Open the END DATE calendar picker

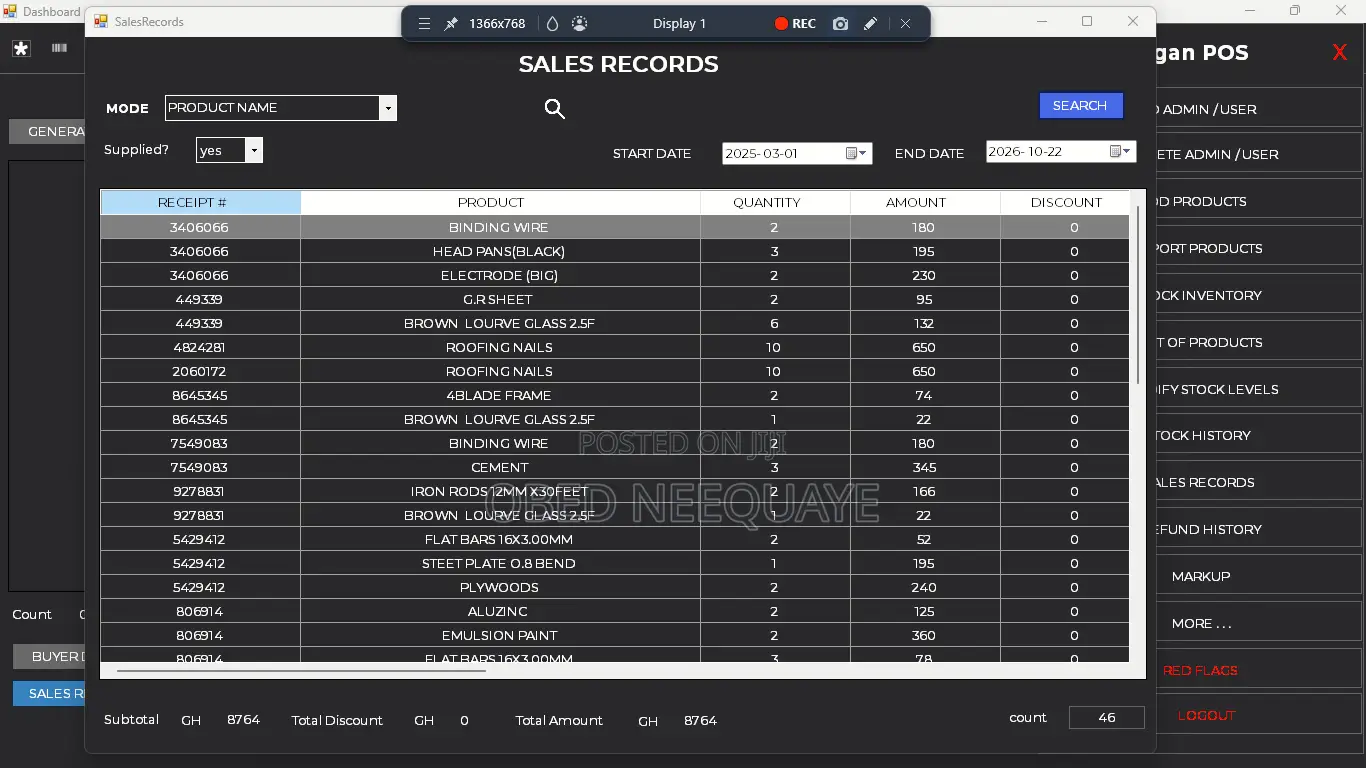pos(1120,151)
